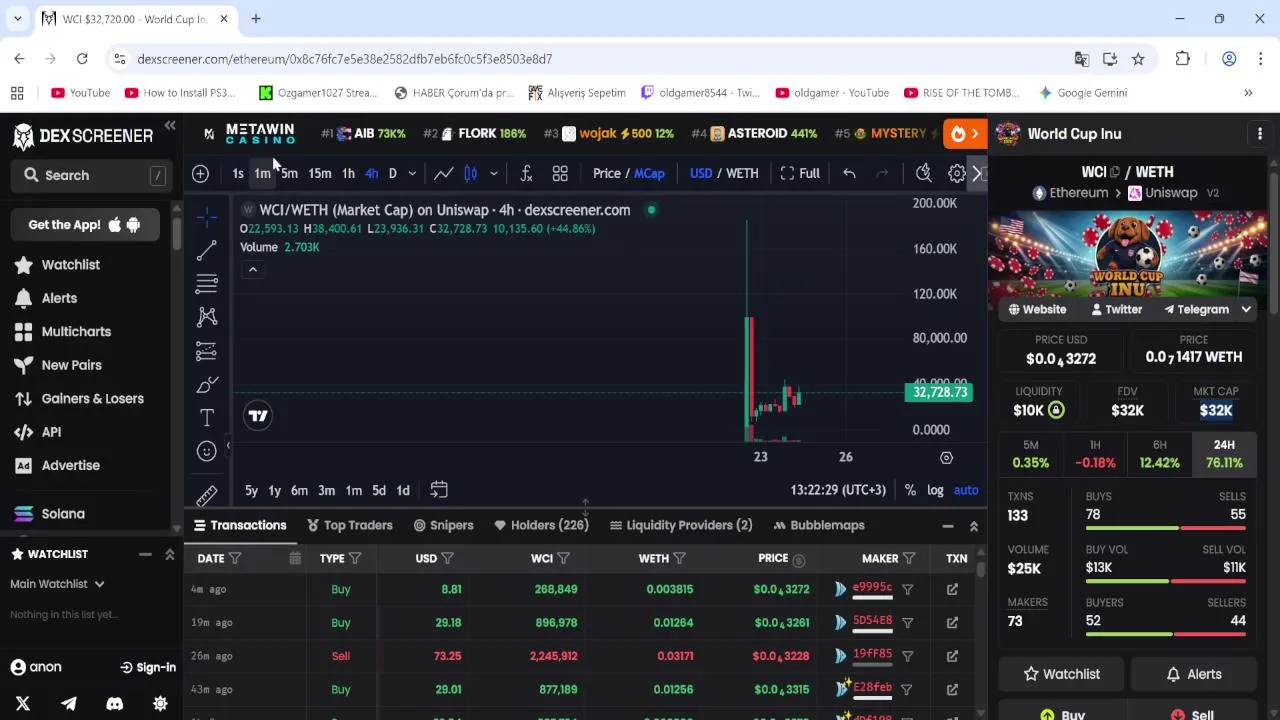Undo the last chart action
This screenshot has height=720, width=1280.
[849, 174]
